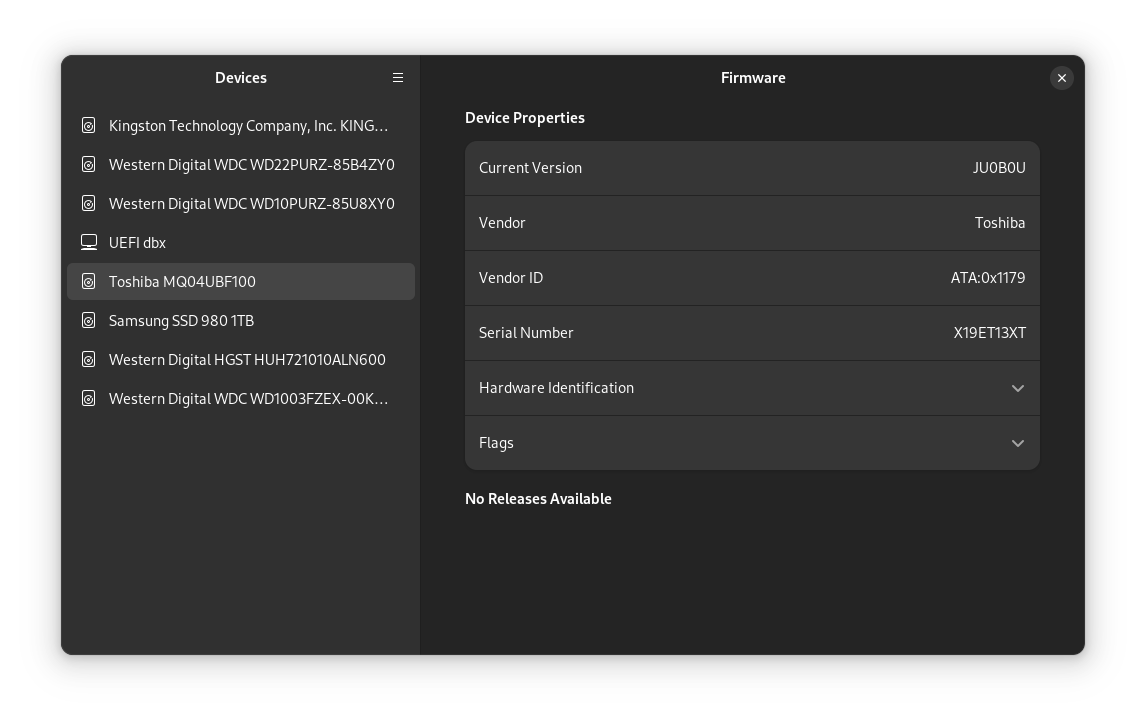Click the No Releases Available text
The width and height of the screenshot is (1146, 722).
pos(538,498)
